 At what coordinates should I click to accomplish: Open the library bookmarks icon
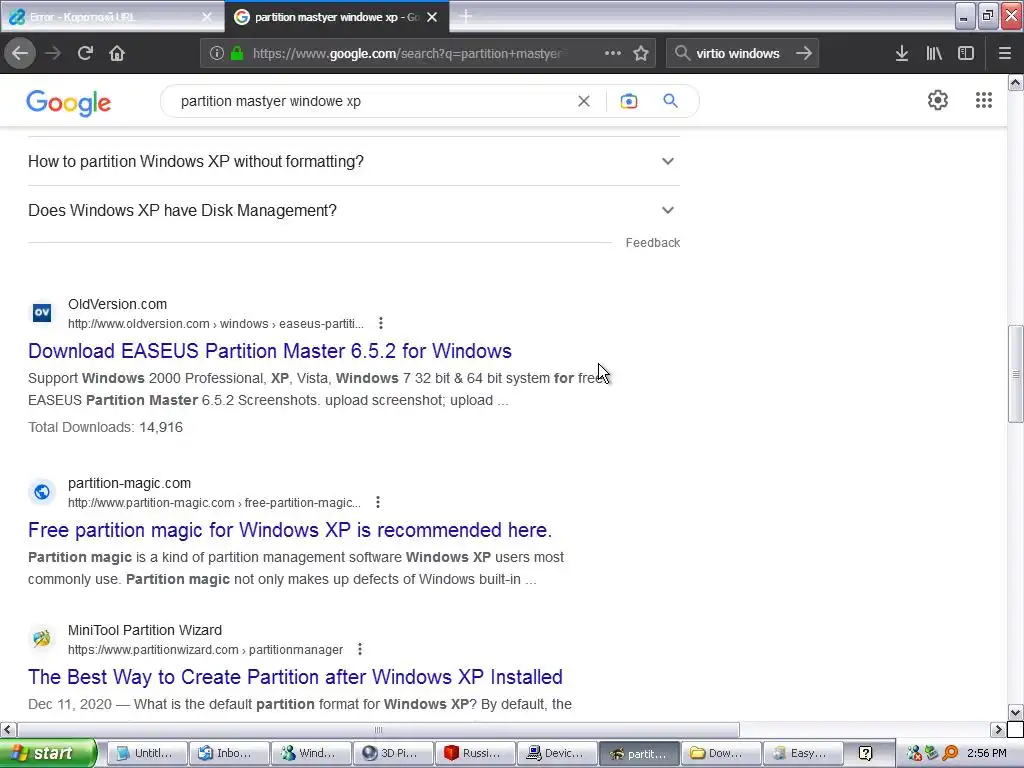point(934,53)
